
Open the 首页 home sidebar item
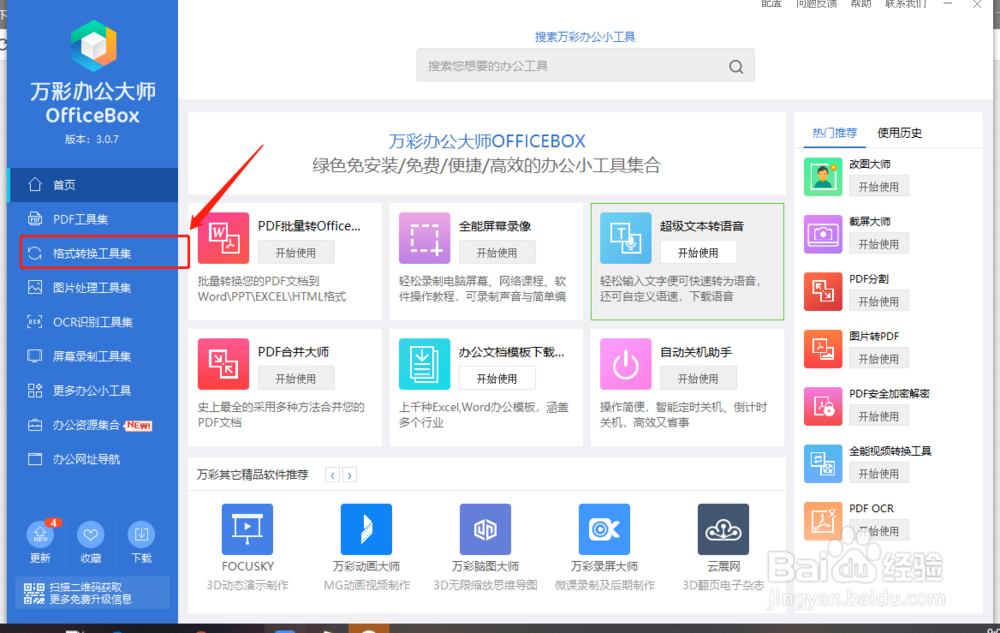tap(93, 185)
